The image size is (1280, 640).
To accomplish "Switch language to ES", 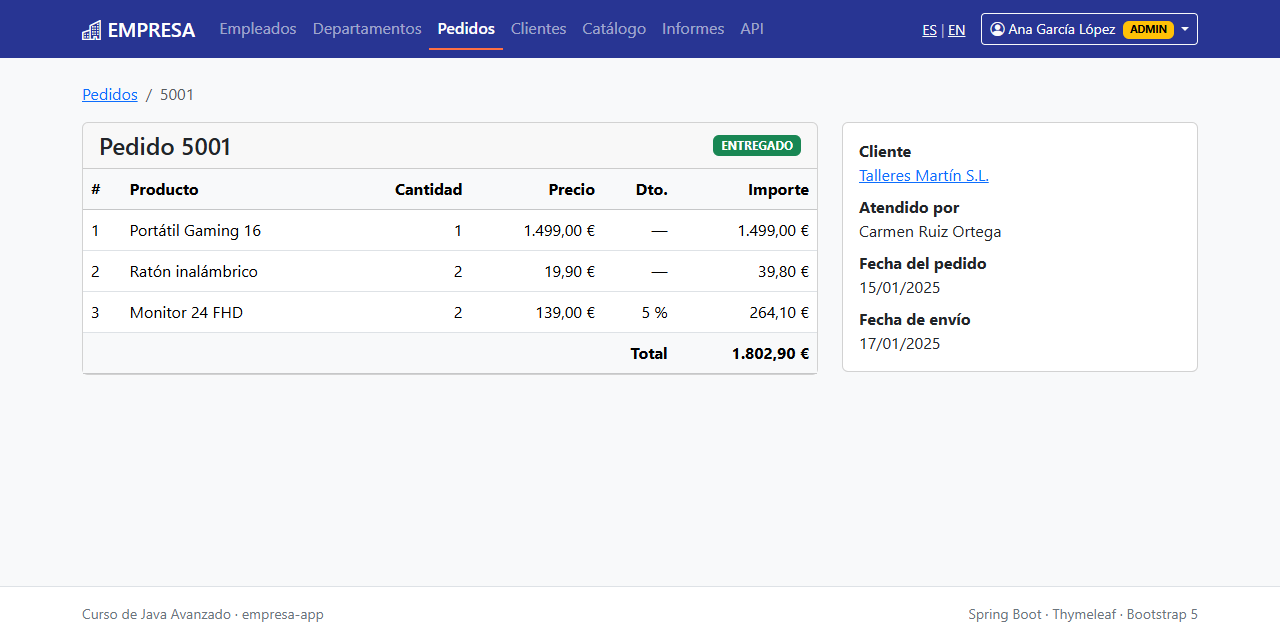I will point(930,30).
